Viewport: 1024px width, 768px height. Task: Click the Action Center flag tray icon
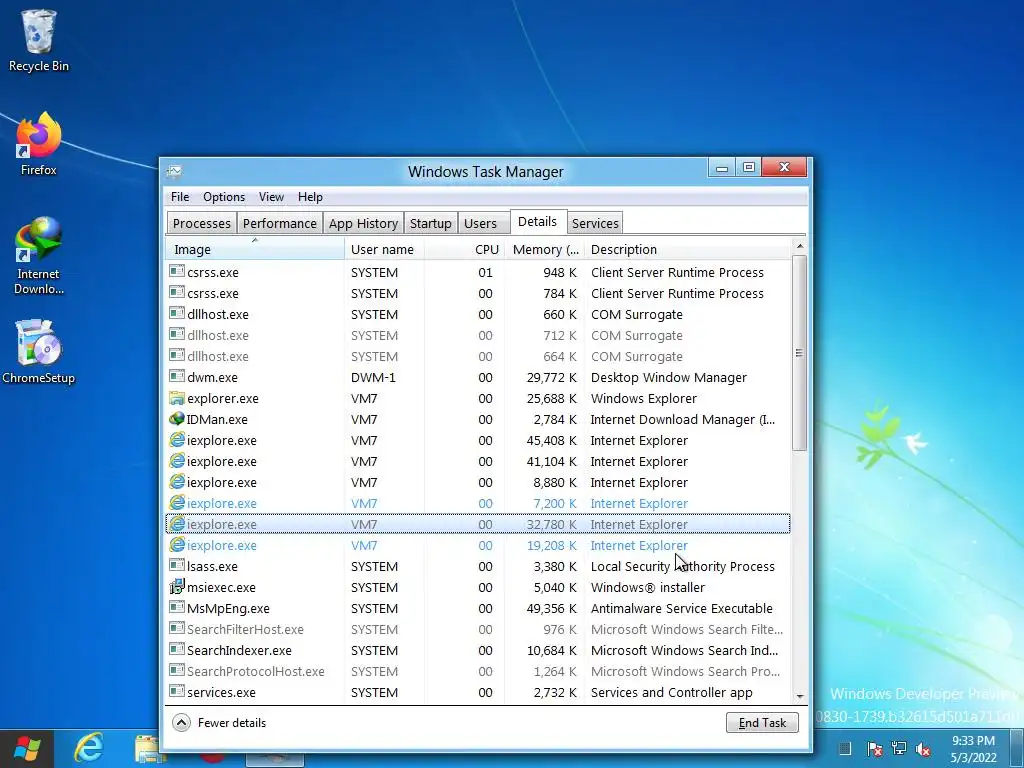[874, 748]
